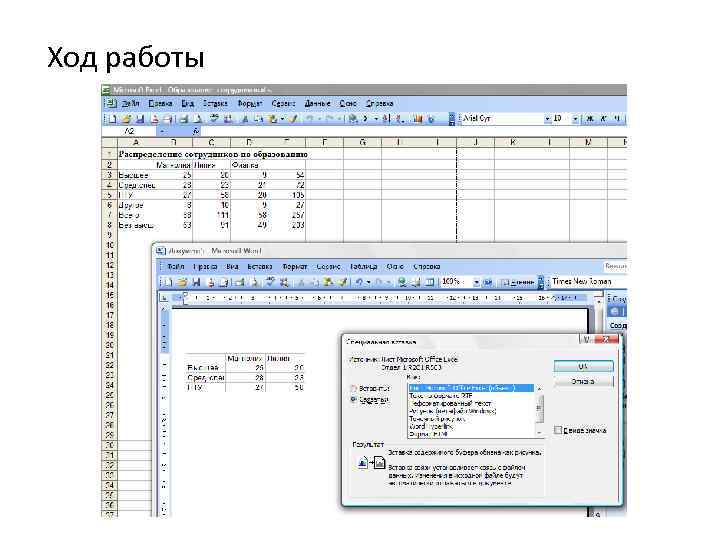The height and width of the screenshot is (540, 720).
Task: Click Help icon in Excel toolbar
Action: 431,119
